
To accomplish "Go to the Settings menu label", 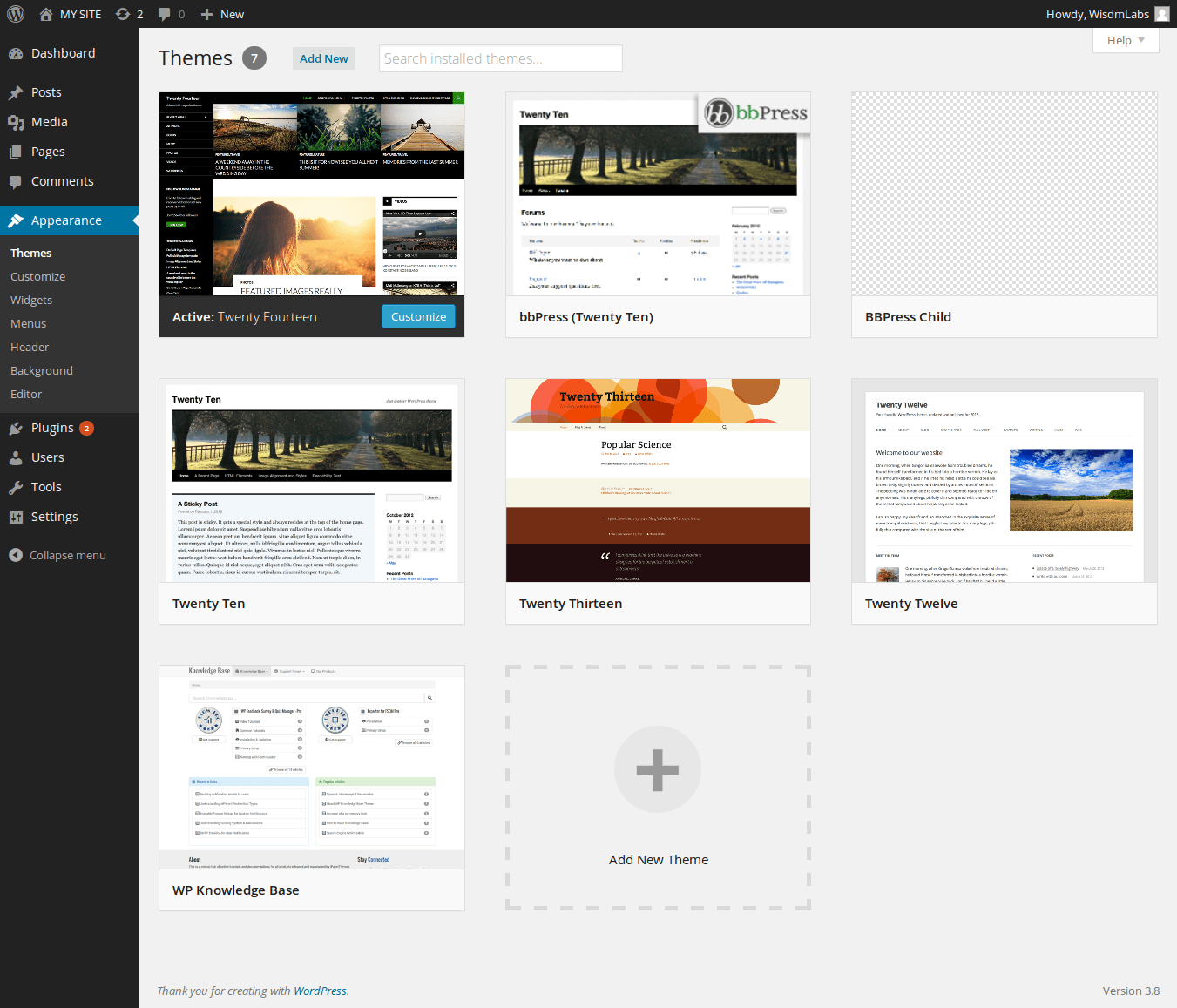I will [55, 517].
